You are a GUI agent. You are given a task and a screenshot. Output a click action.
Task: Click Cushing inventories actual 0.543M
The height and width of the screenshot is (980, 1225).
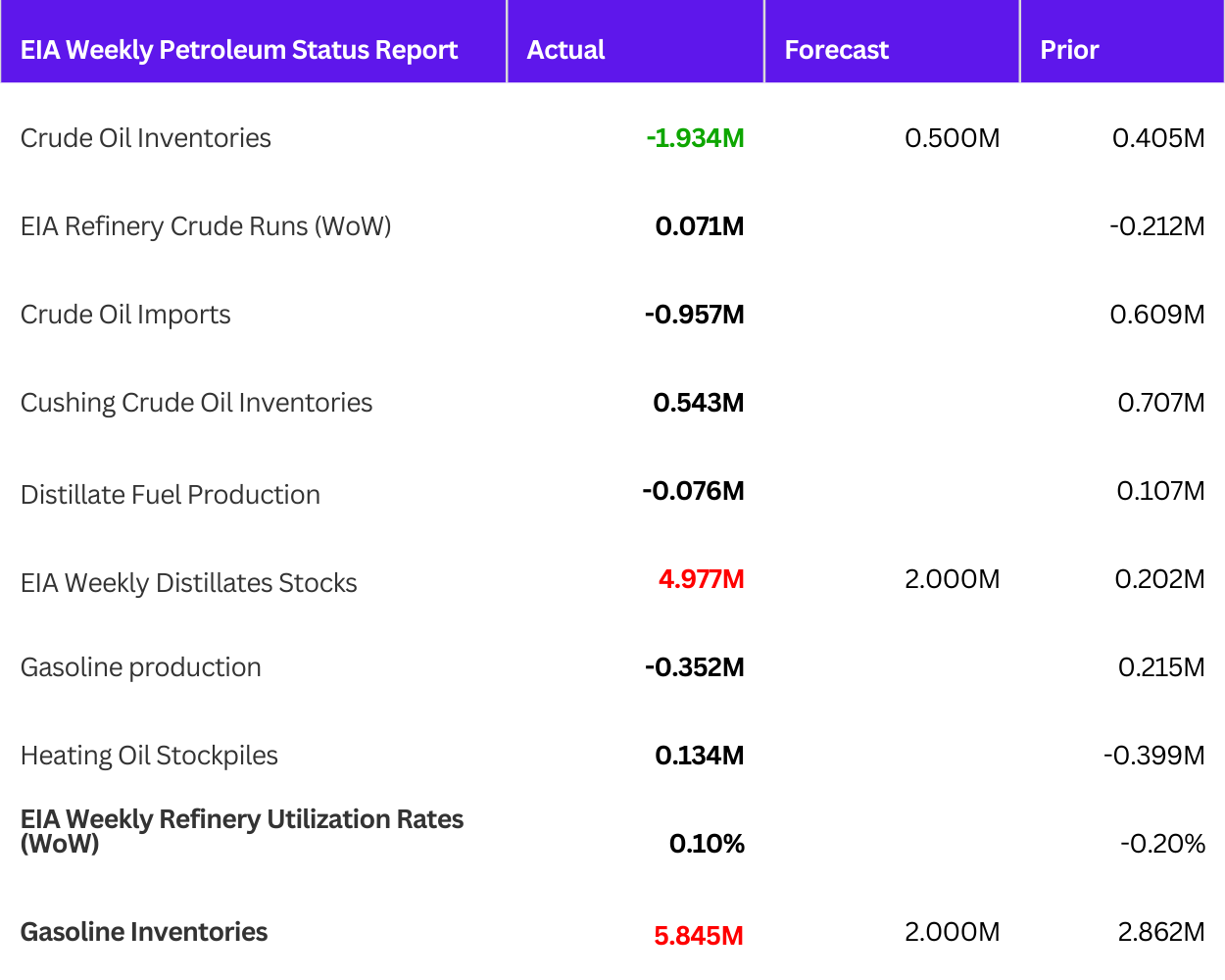(699, 403)
